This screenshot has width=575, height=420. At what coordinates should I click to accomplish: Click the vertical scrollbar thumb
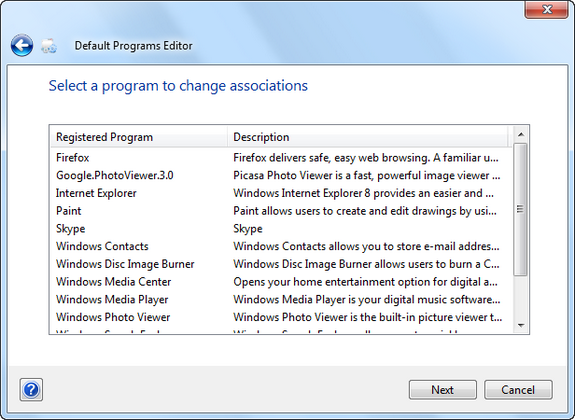click(520, 209)
